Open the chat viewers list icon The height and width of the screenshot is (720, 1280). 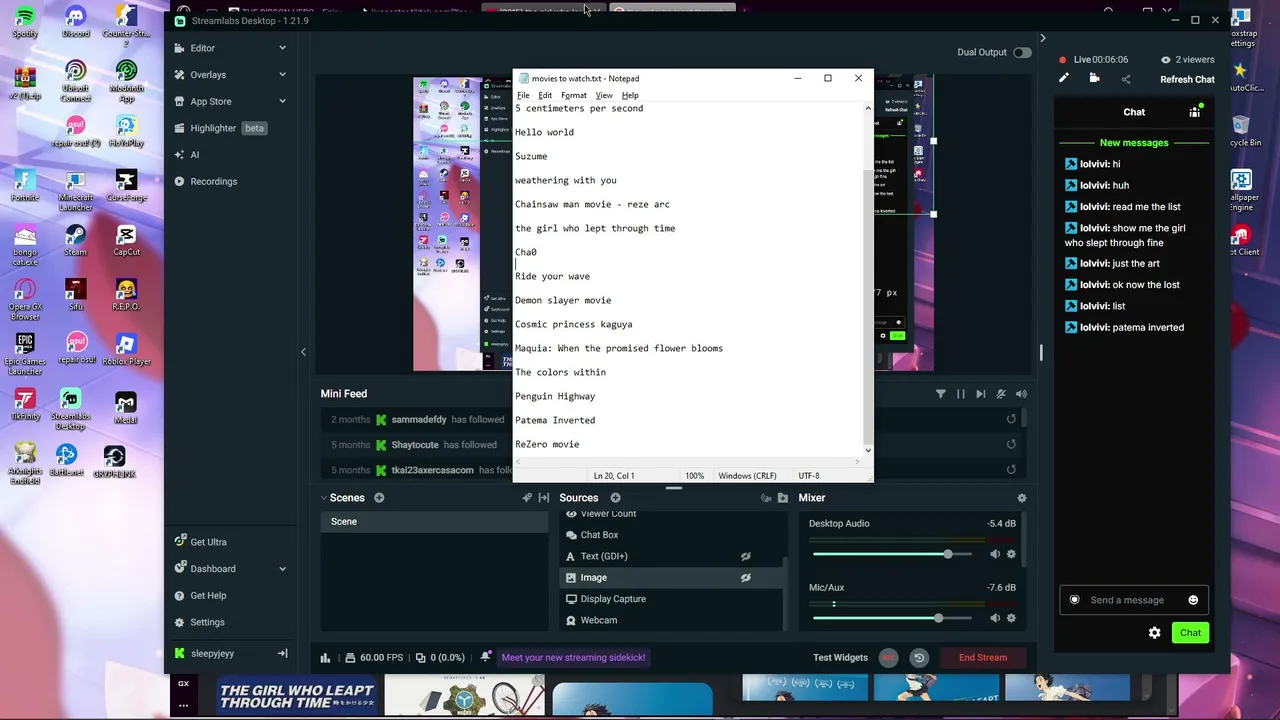coord(1195,112)
